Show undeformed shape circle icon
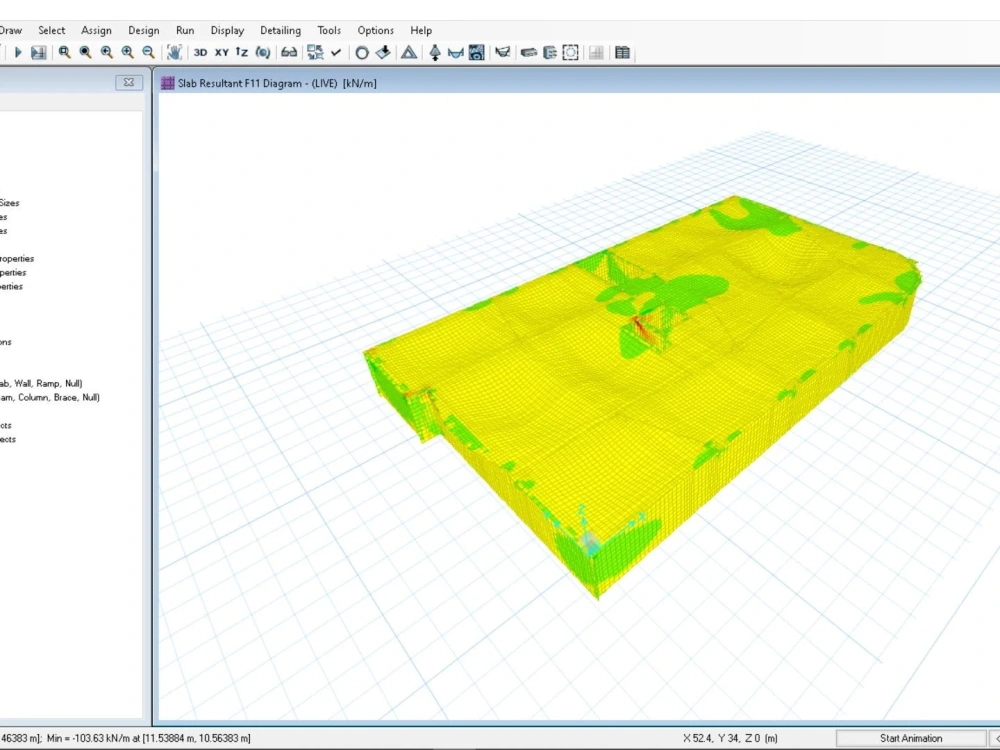This screenshot has width=1000, height=750. click(362, 53)
